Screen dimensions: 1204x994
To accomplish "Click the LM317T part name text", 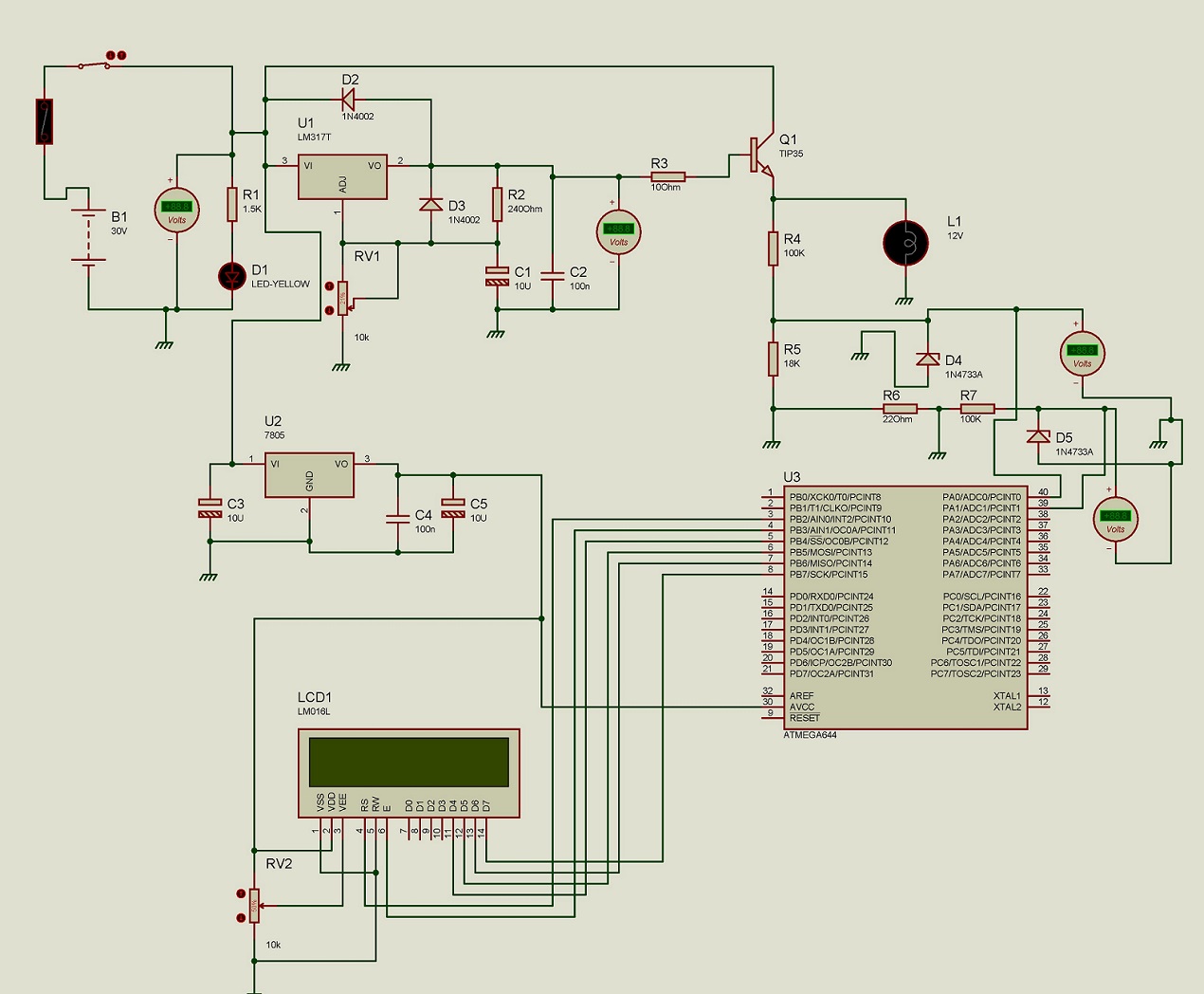I will (315, 138).
